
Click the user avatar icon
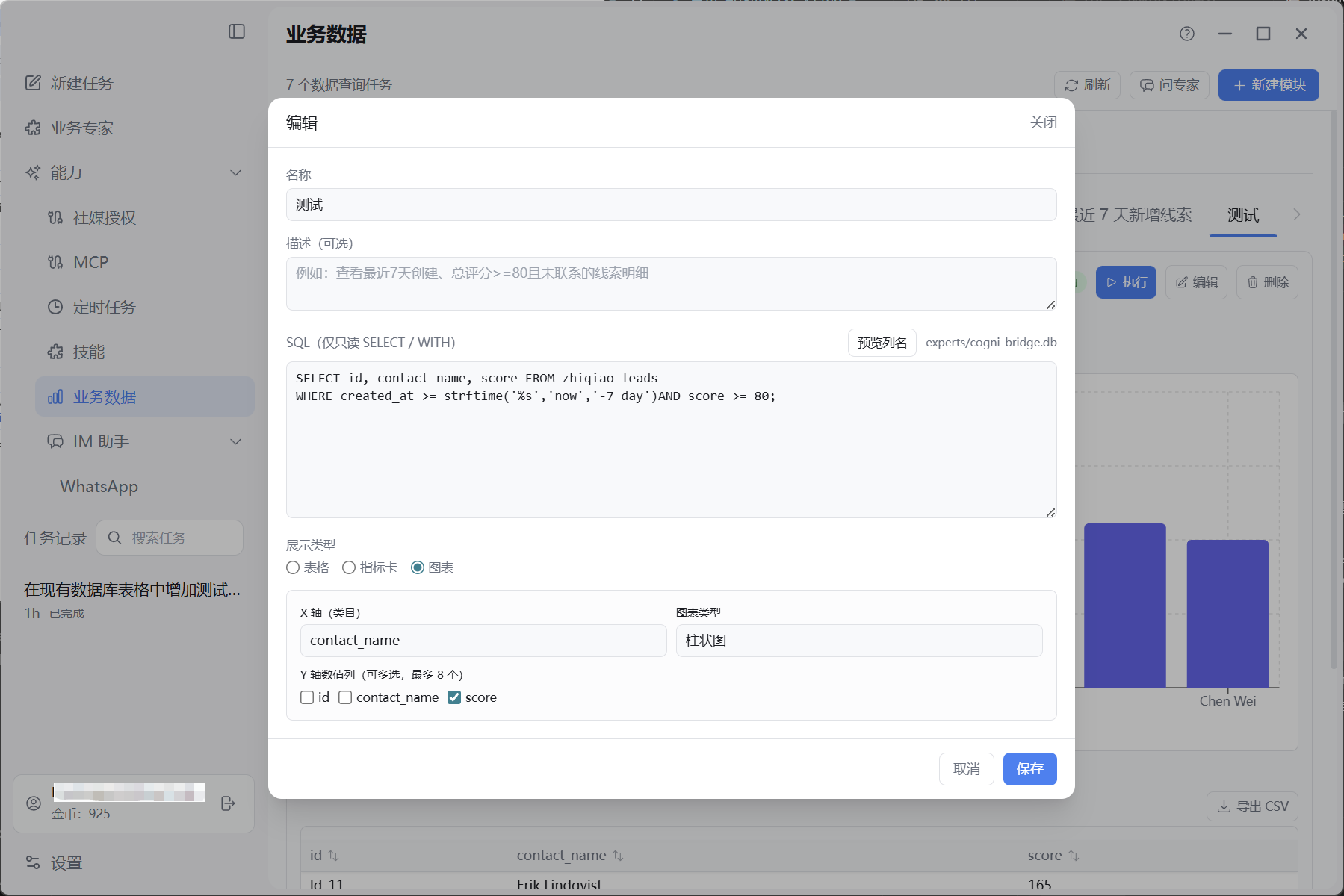coord(34,803)
